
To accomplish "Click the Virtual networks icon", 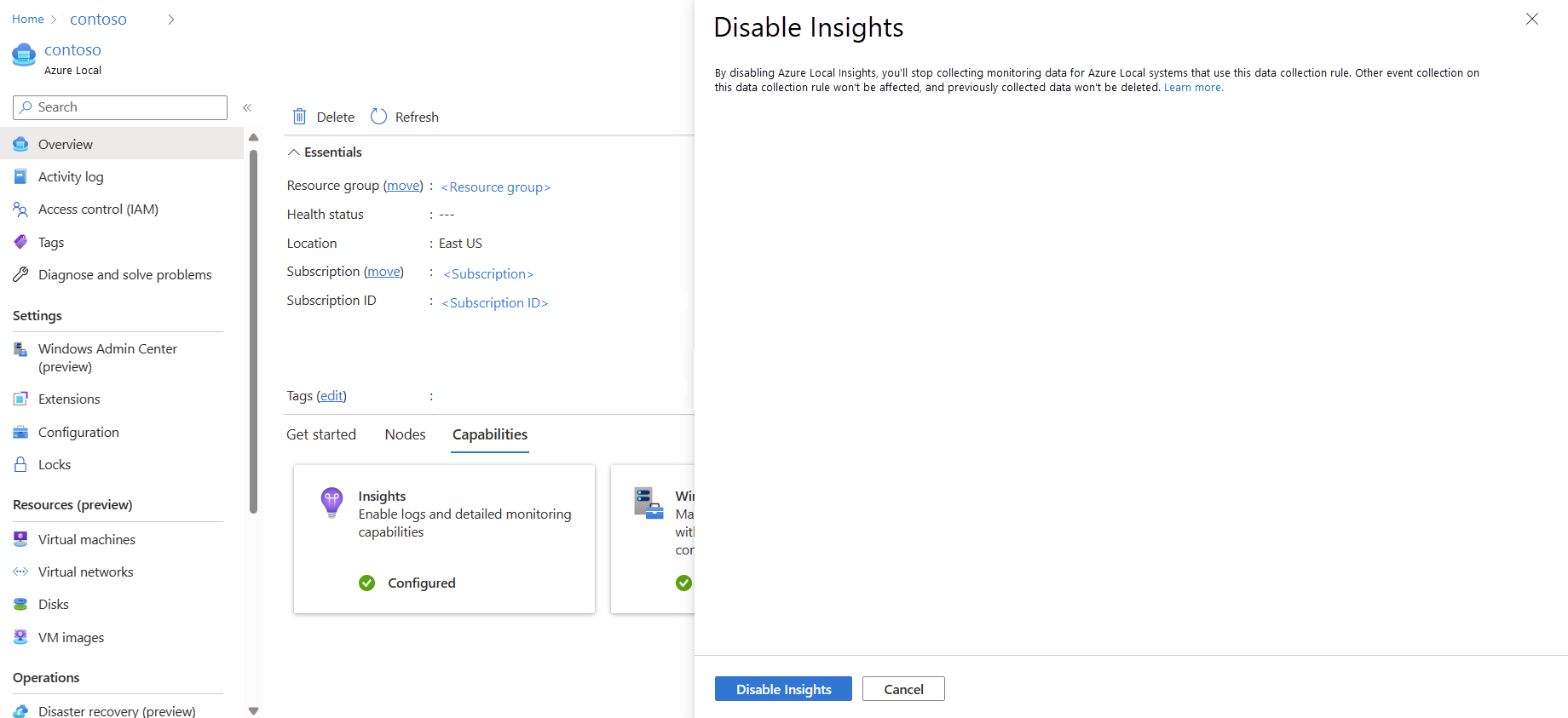I will 20,572.
